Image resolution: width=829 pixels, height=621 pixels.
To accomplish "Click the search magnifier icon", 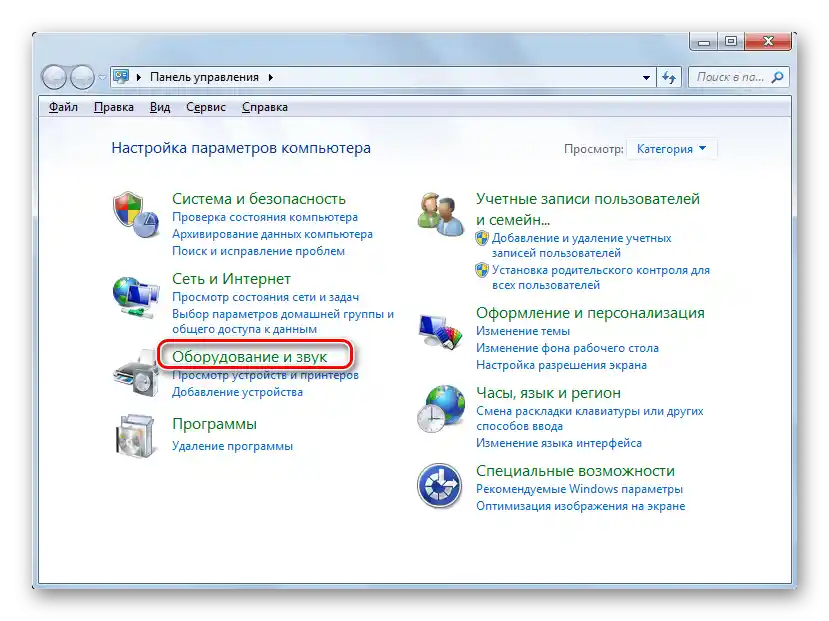I will tap(777, 77).
